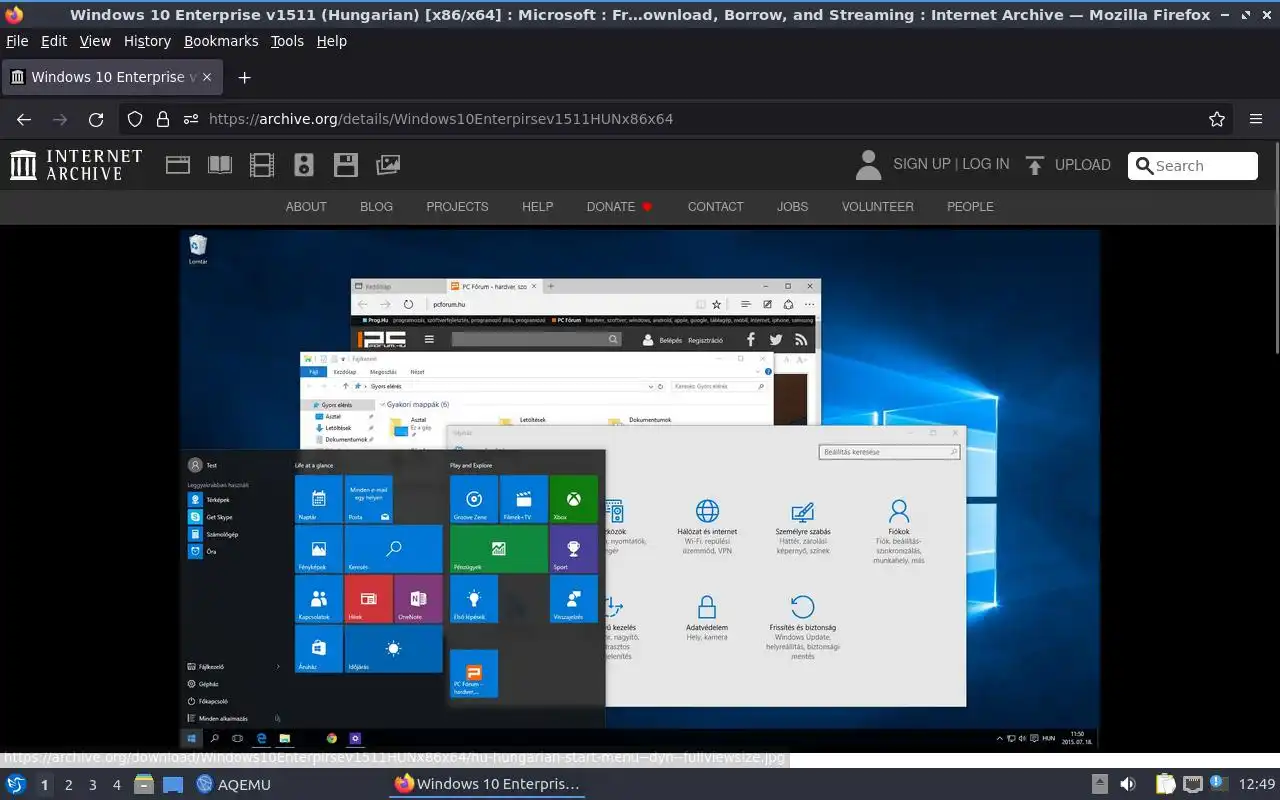Open the VOLUNTEER navigation link

tap(877, 207)
